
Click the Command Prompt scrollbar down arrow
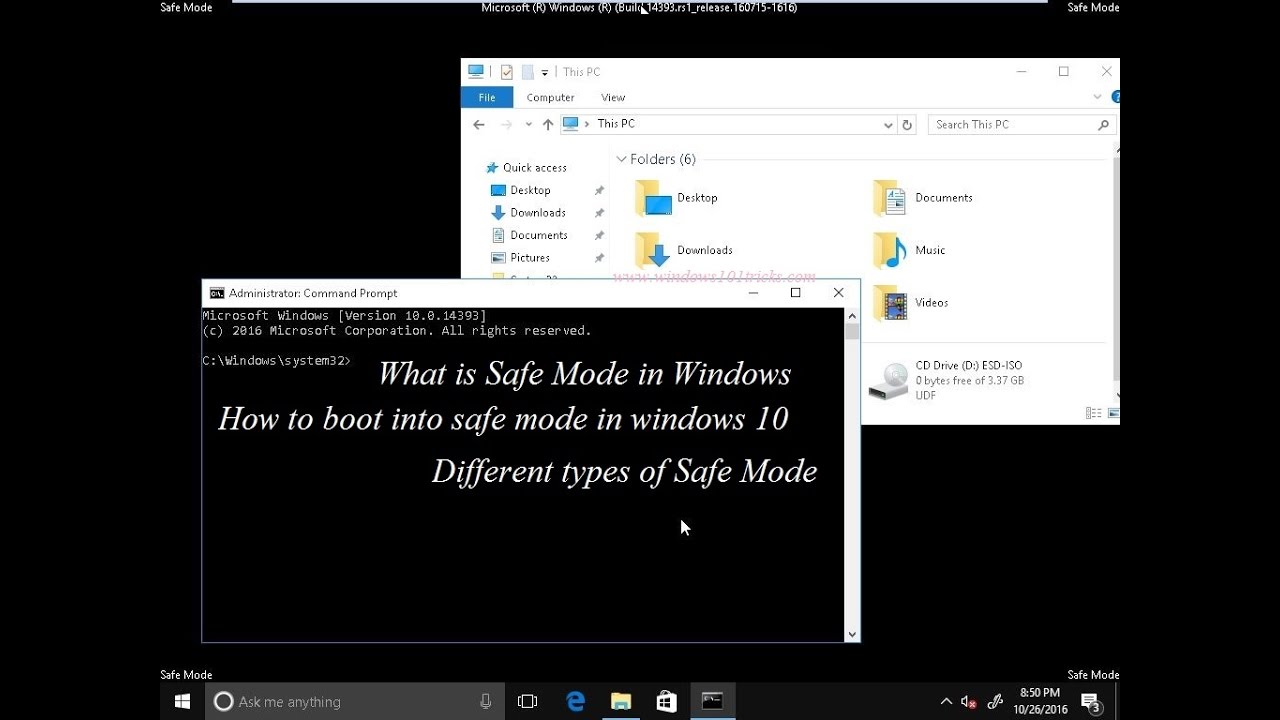(852, 634)
